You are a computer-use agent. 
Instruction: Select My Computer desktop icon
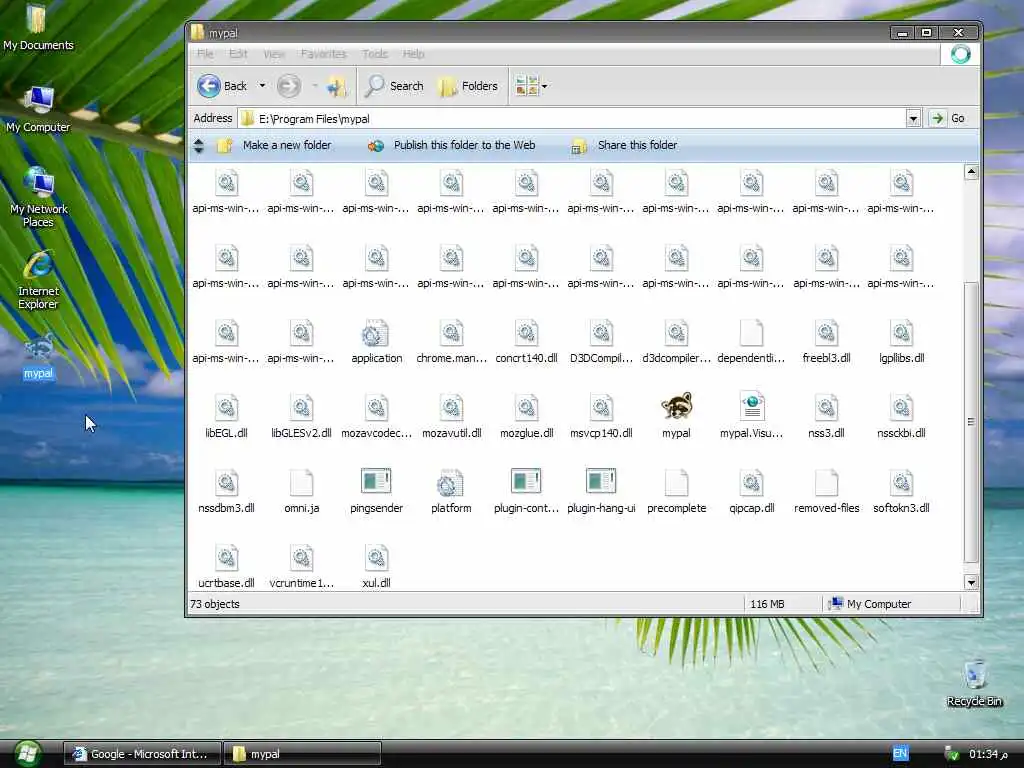click(x=38, y=109)
